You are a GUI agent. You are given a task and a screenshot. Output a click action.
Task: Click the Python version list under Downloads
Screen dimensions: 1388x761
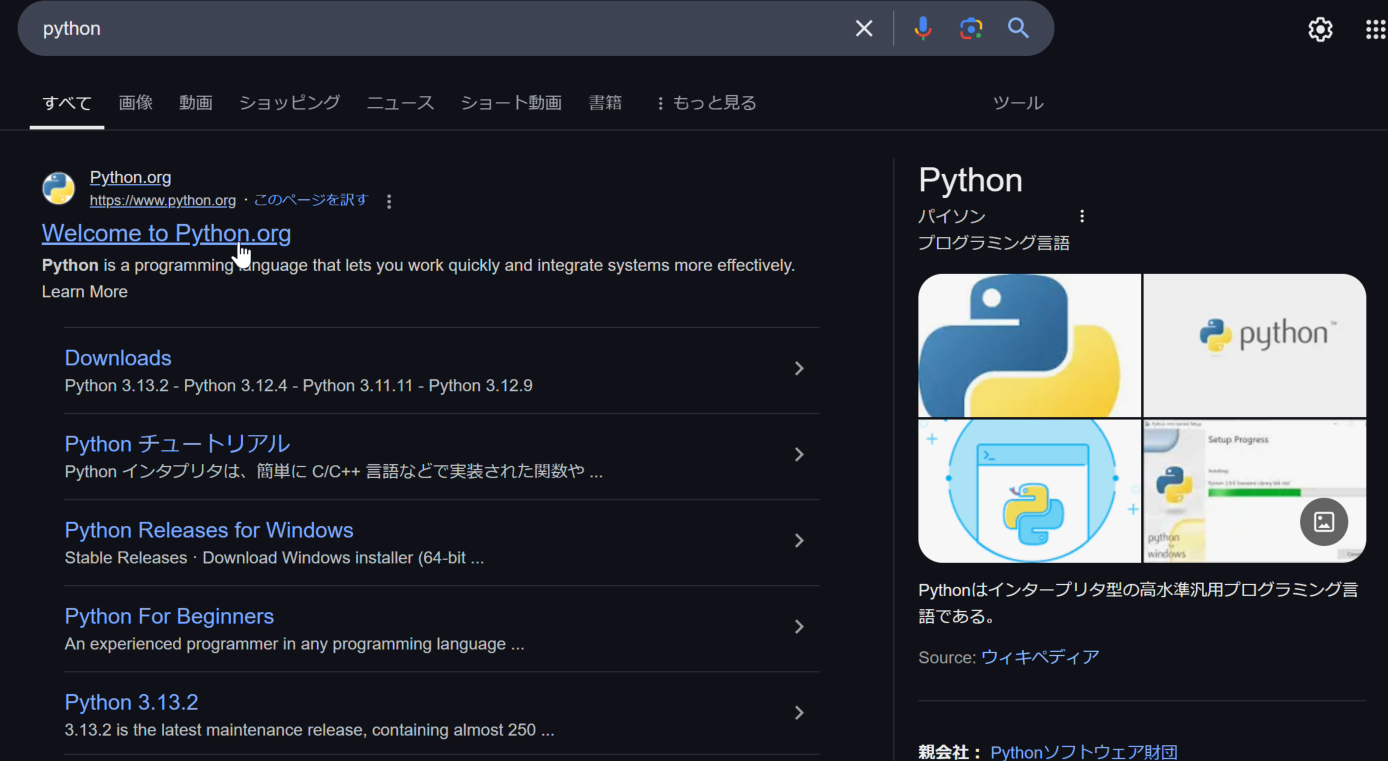point(298,386)
